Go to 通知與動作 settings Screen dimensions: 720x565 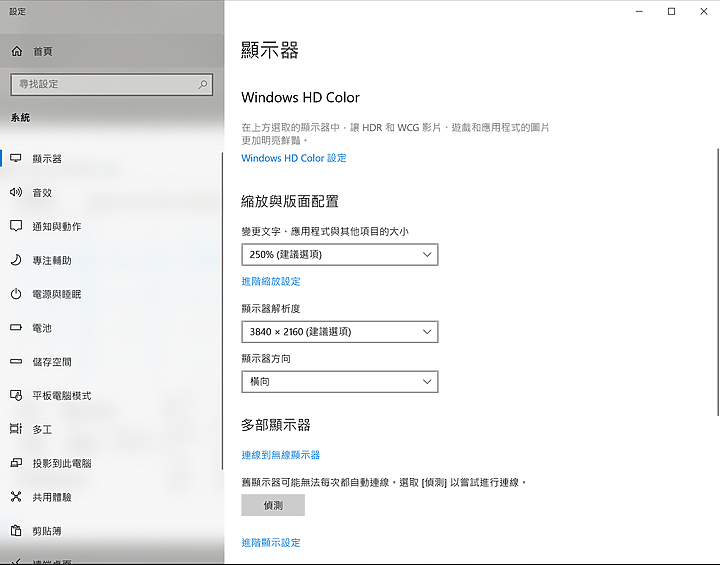tap(112, 226)
